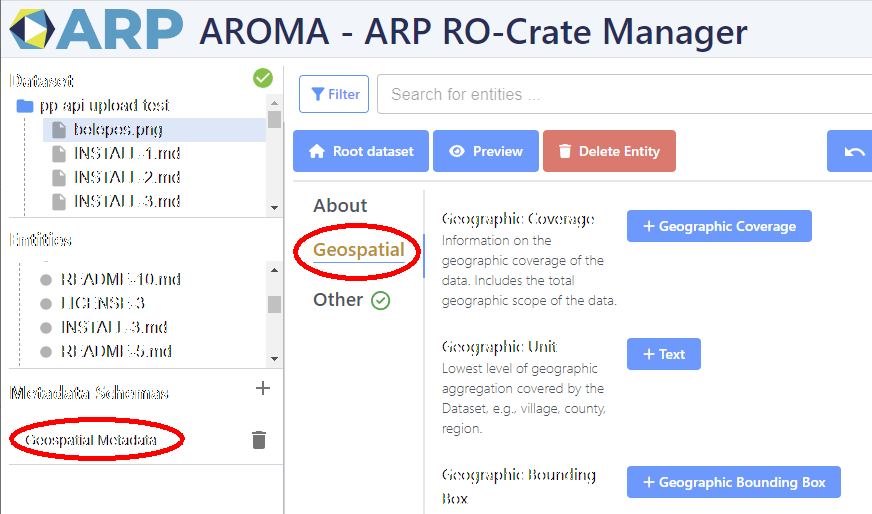Open the pp api upload test folder

tap(93, 106)
